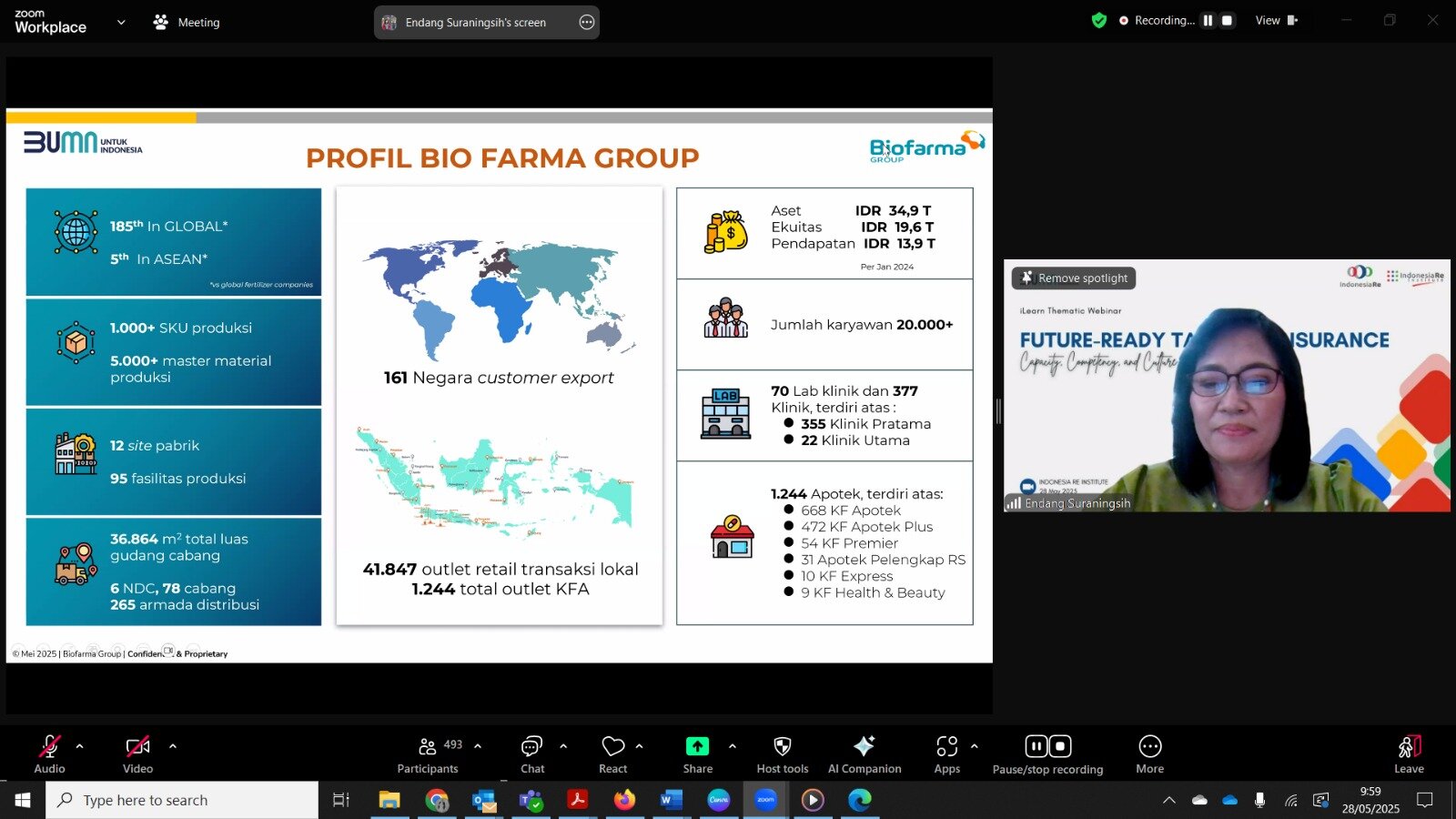Click "Jumlah karyawan 20.000+" text
Image resolution: width=1456 pixels, height=819 pixels.
point(862,325)
